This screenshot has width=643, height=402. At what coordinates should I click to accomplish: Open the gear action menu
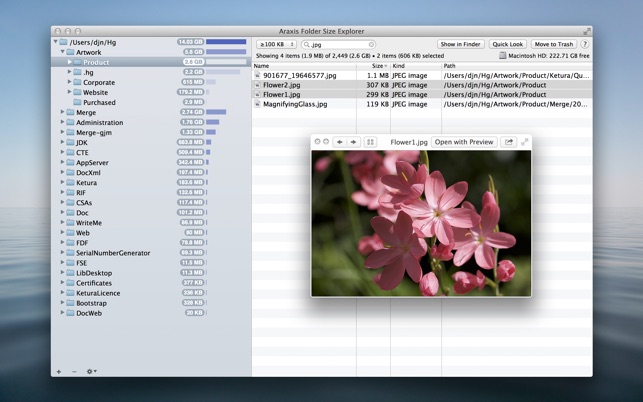pyautogui.click(x=91, y=371)
